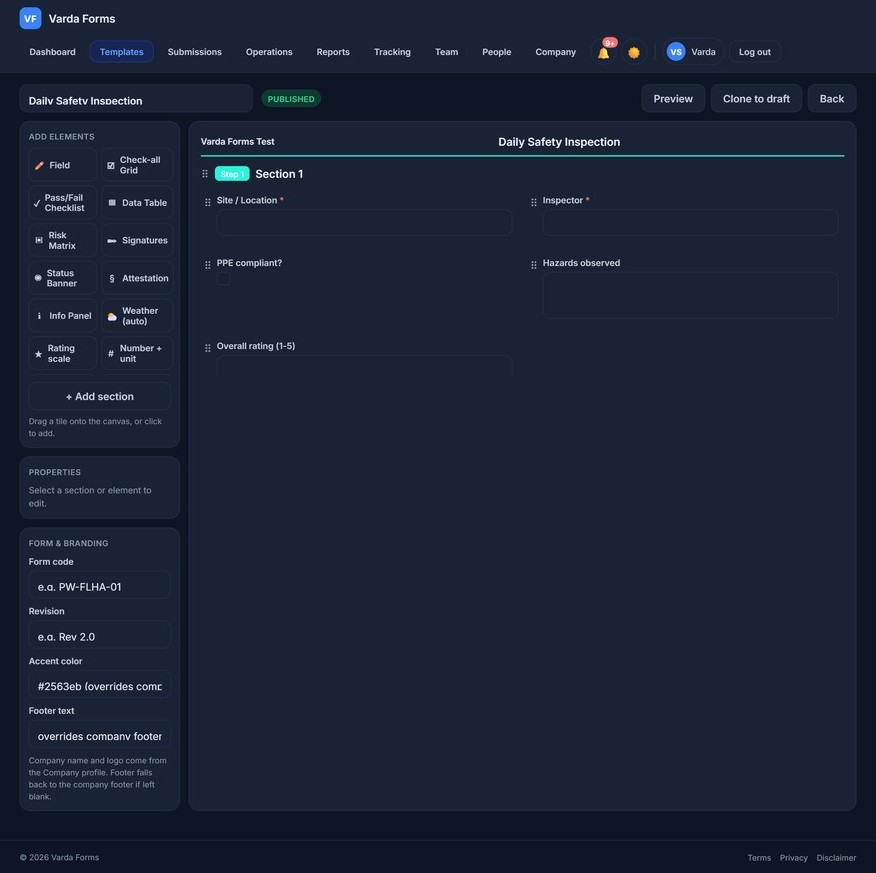This screenshot has width=876, height=873.
Task: Add a Weather (auto) element tile
Action: (x=137, y=316)
